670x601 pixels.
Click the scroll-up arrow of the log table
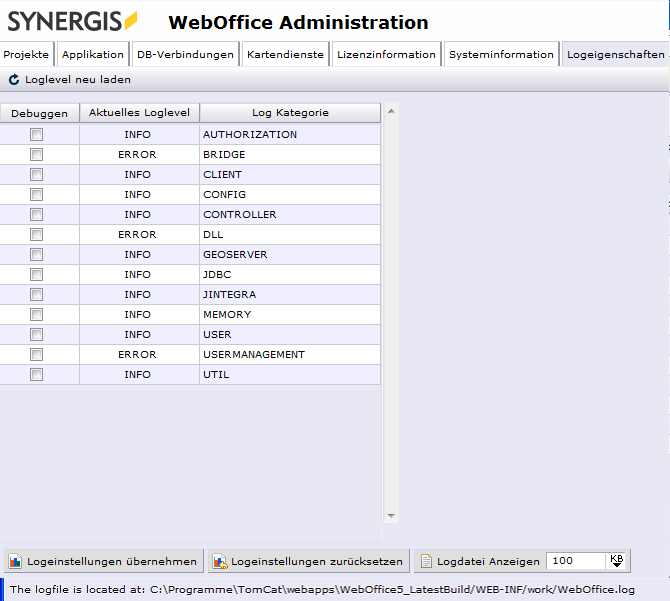tap(390, 111)
